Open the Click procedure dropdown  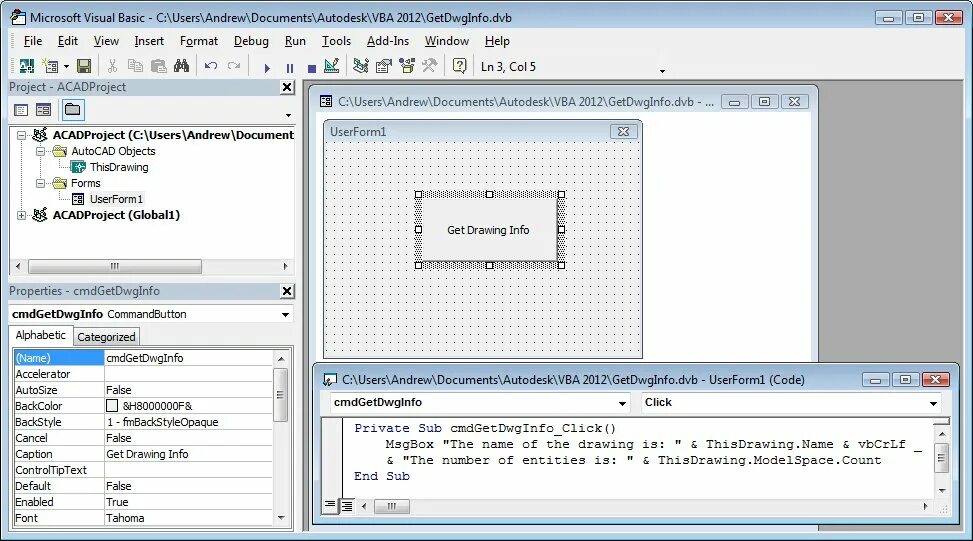[x=933, y=403]
